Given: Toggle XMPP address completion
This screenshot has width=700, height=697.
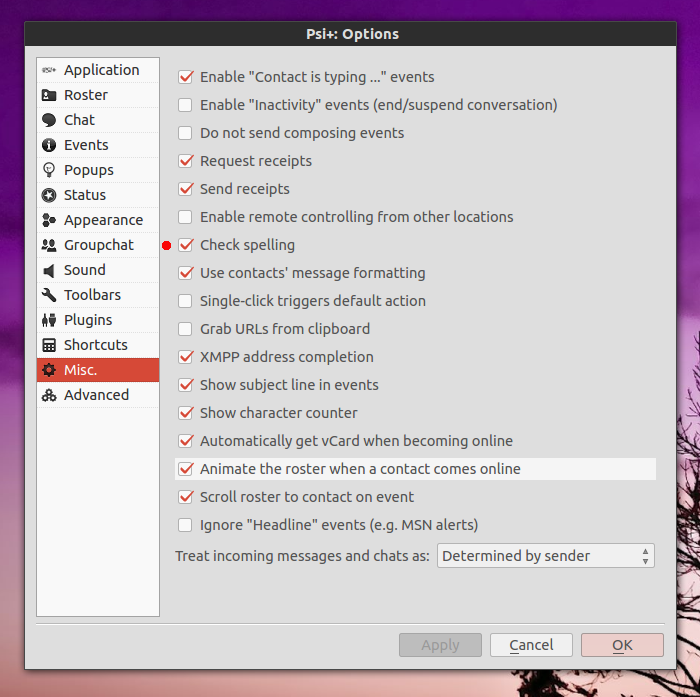Looking at the screenshot, I should [x=185, y=357].
